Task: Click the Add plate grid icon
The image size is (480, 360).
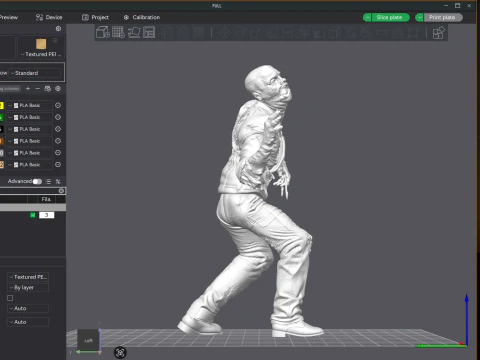Action: click(118, 32)
